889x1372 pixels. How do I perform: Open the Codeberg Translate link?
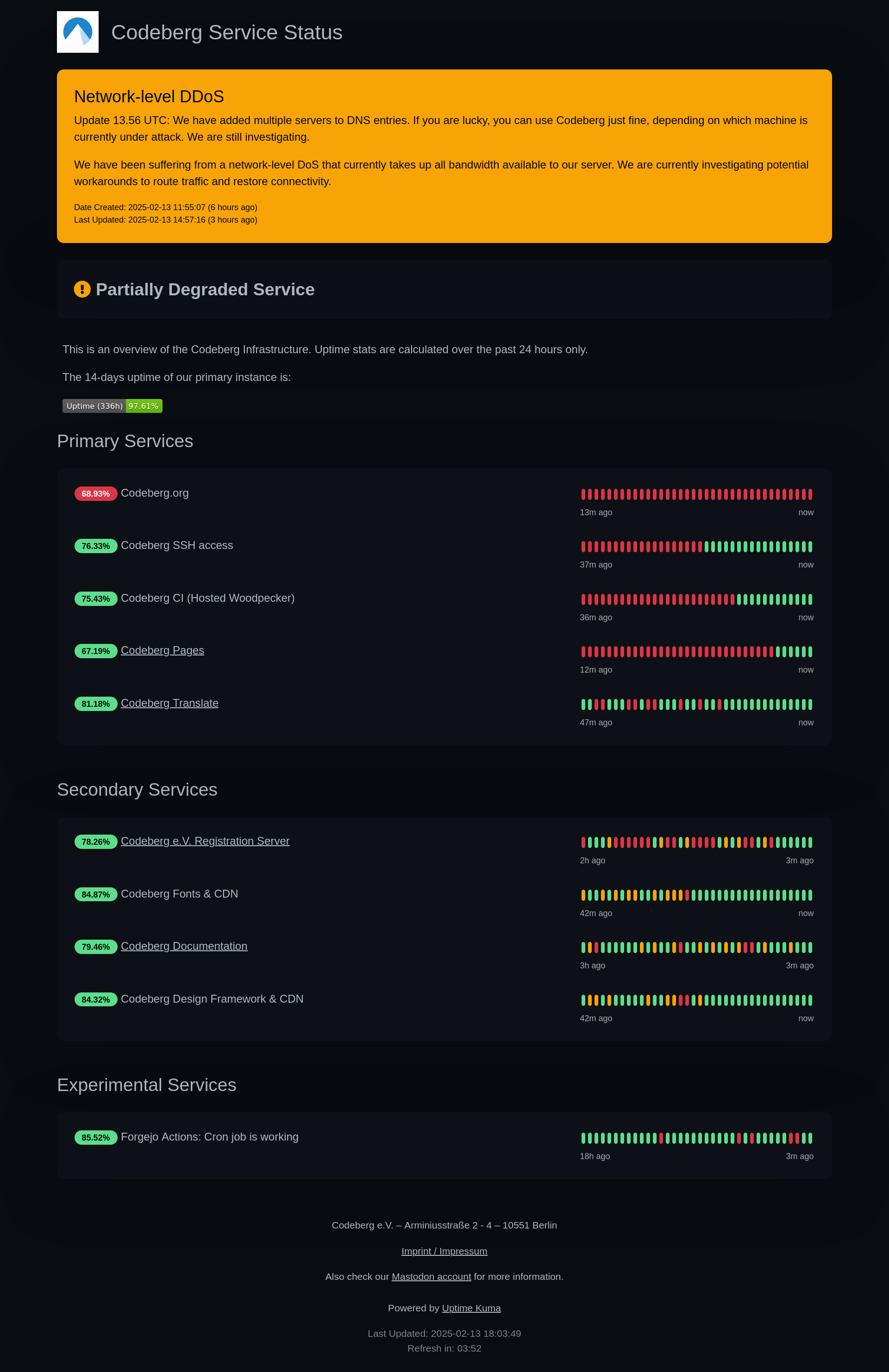click(169, 703)
